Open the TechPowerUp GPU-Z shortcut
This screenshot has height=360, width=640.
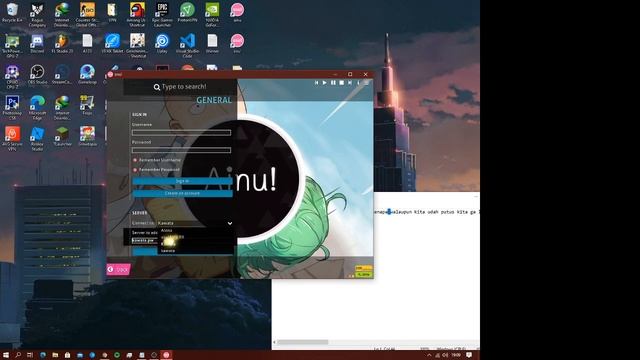[x=12, y=46]
